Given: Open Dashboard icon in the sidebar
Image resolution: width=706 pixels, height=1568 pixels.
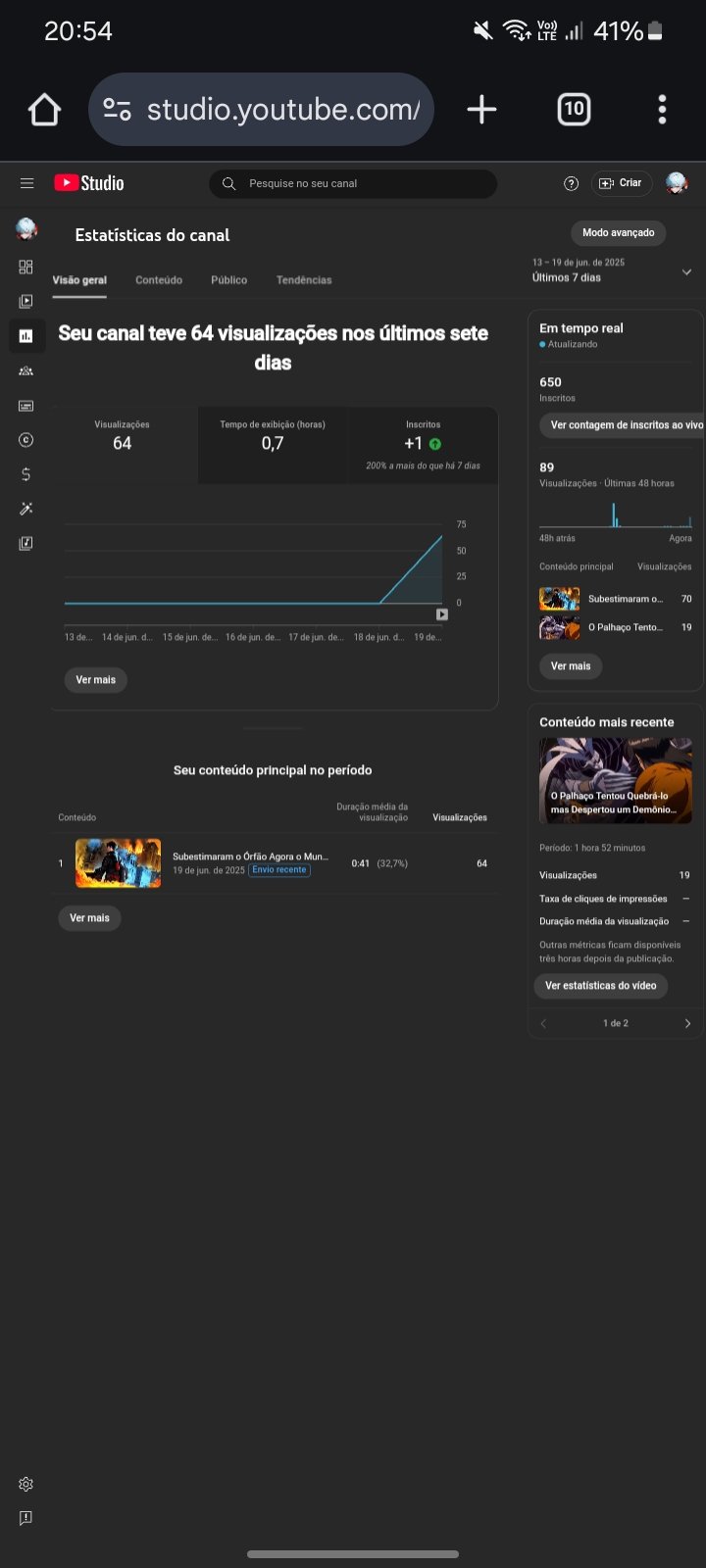Looking at the screenshot, I should tap(26, 267).
